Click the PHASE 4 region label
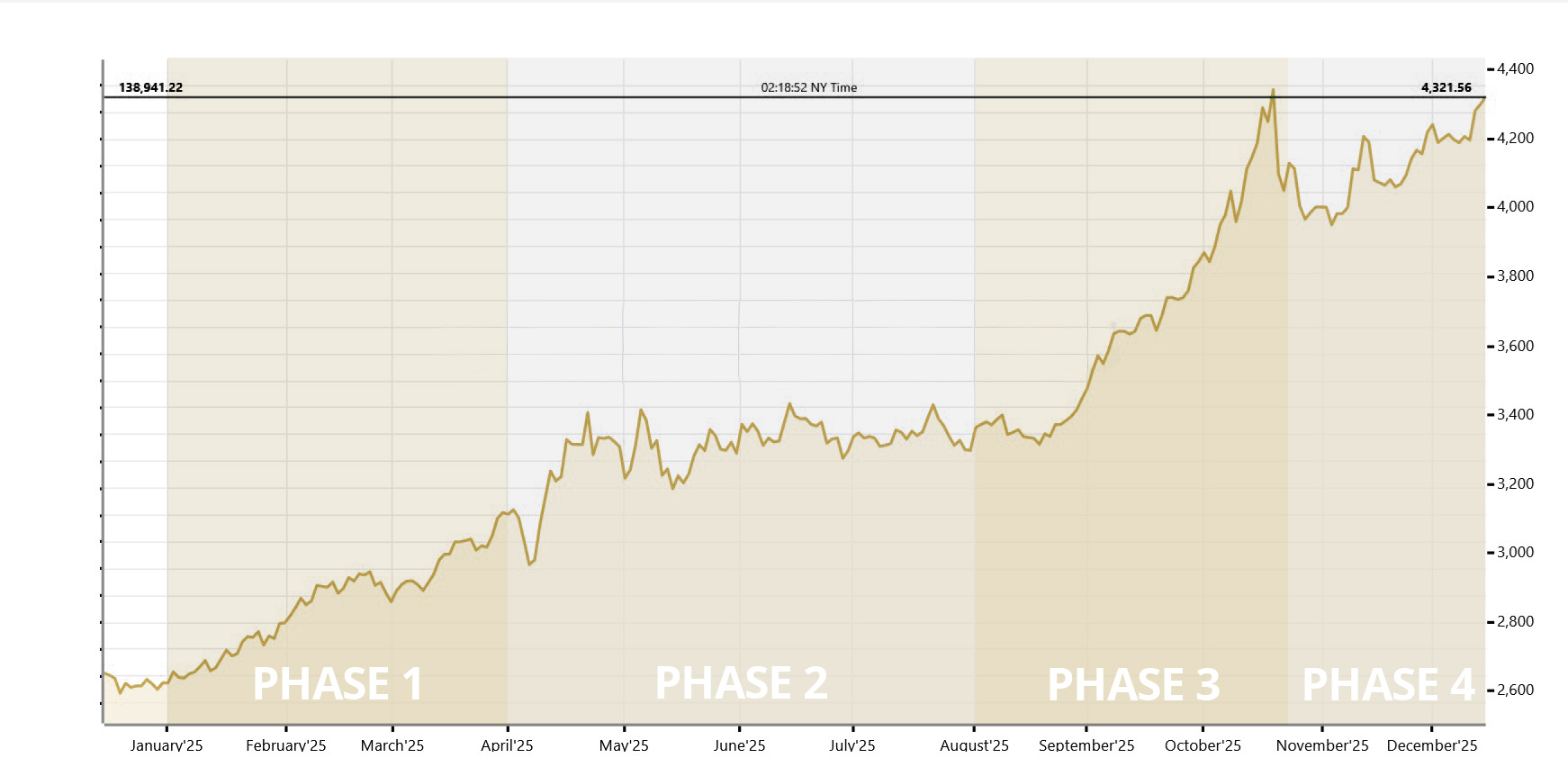The height and width of the screenshot is (767, 1568). pos(1388,684)
